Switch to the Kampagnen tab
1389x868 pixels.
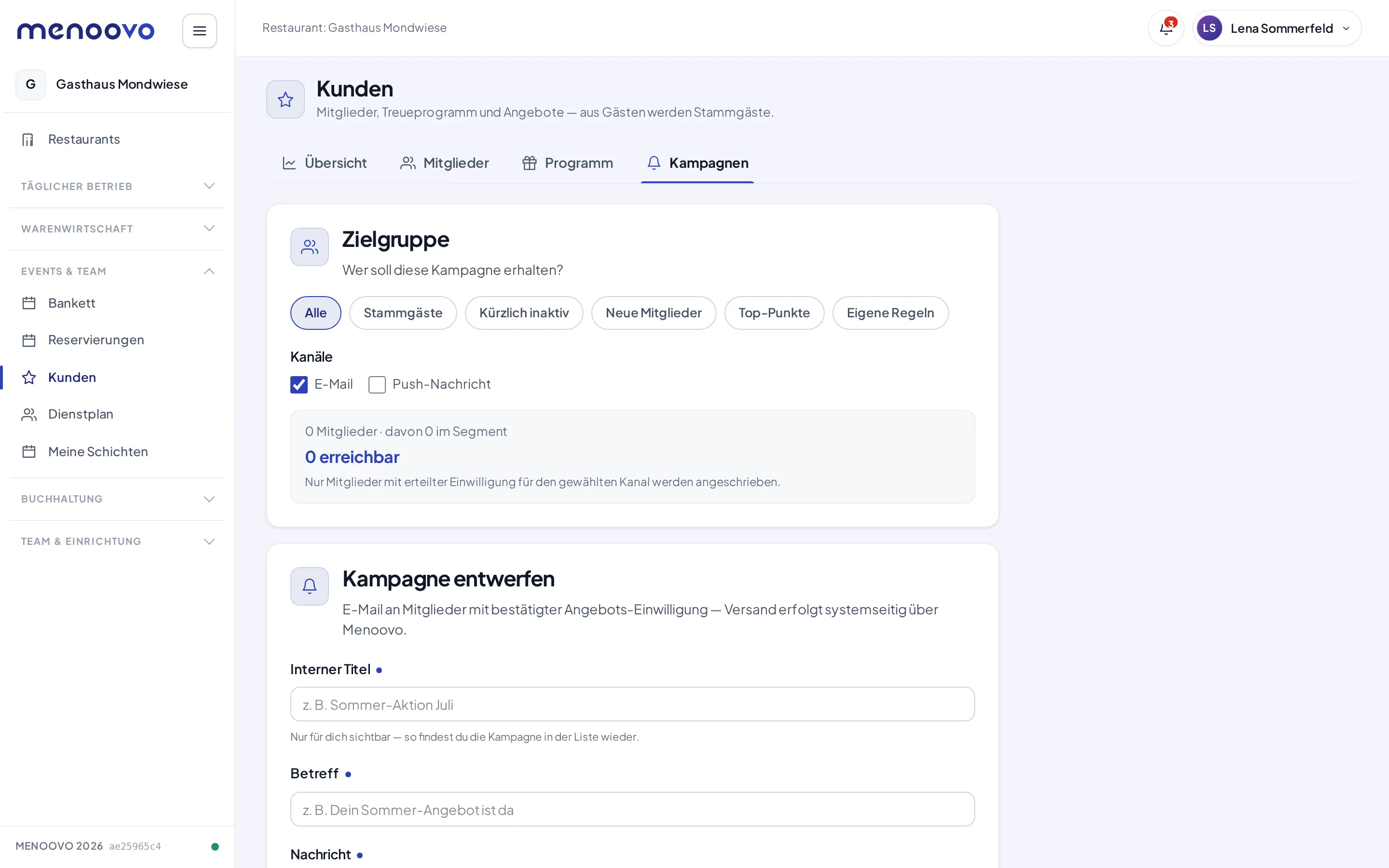tap(697, 163)
